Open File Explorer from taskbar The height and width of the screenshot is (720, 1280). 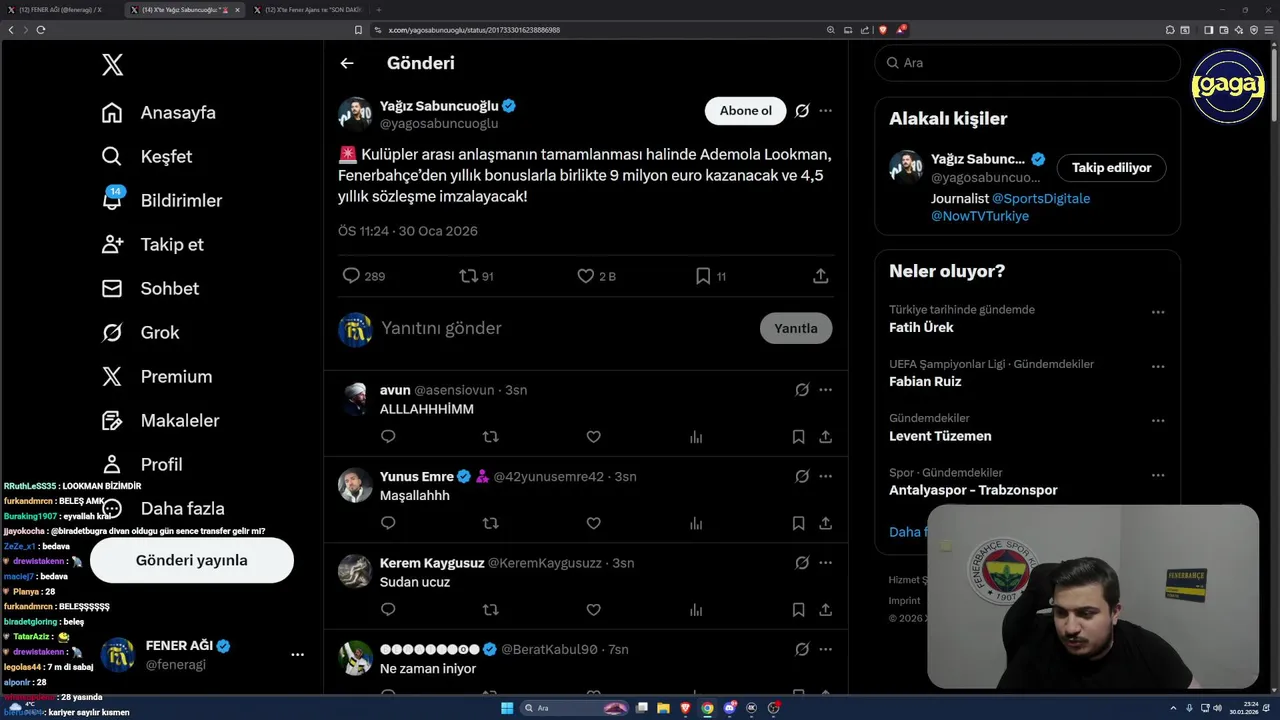pos(663,708)
